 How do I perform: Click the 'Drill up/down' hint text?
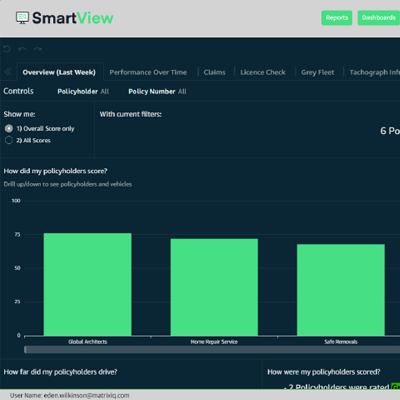tap(68, 184)
